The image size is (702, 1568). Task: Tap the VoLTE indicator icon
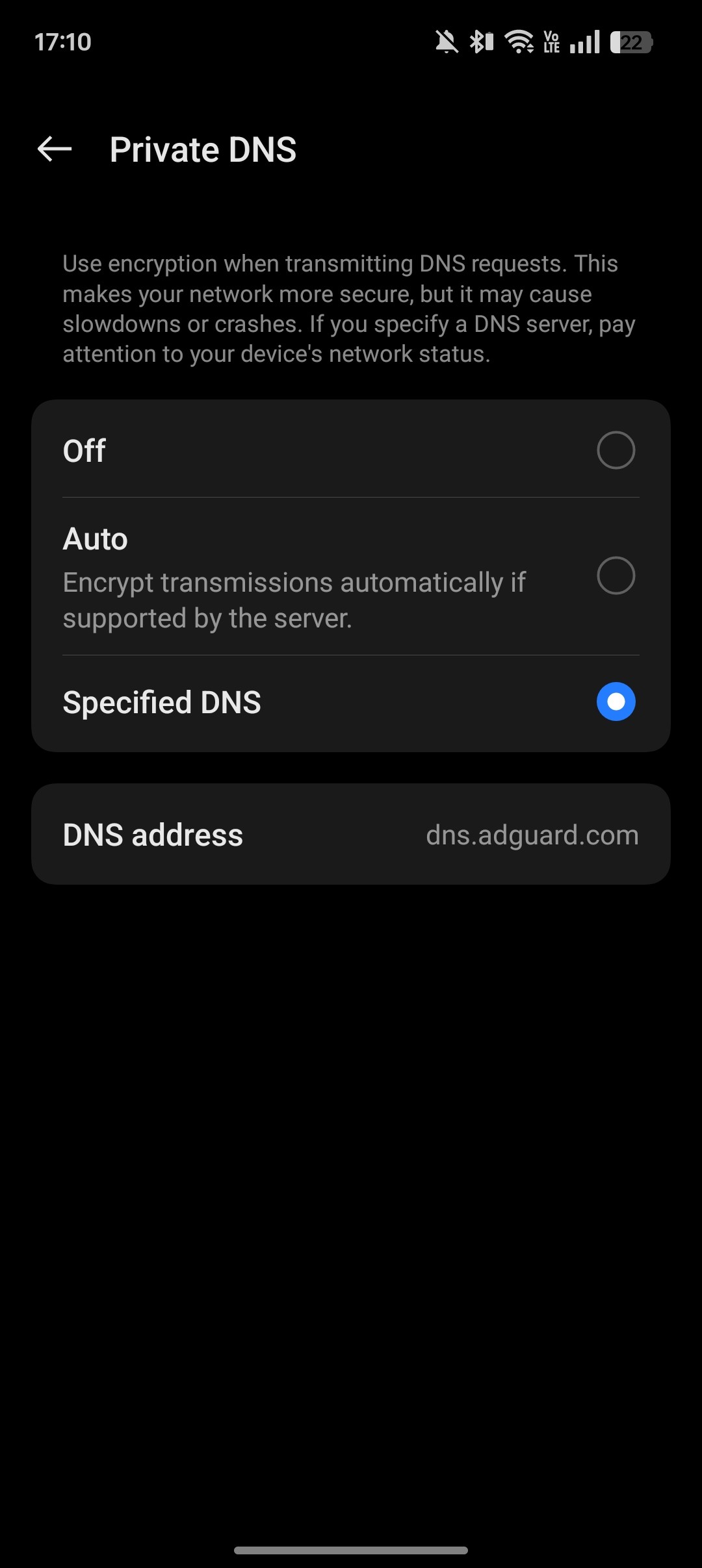coord(552,42)
